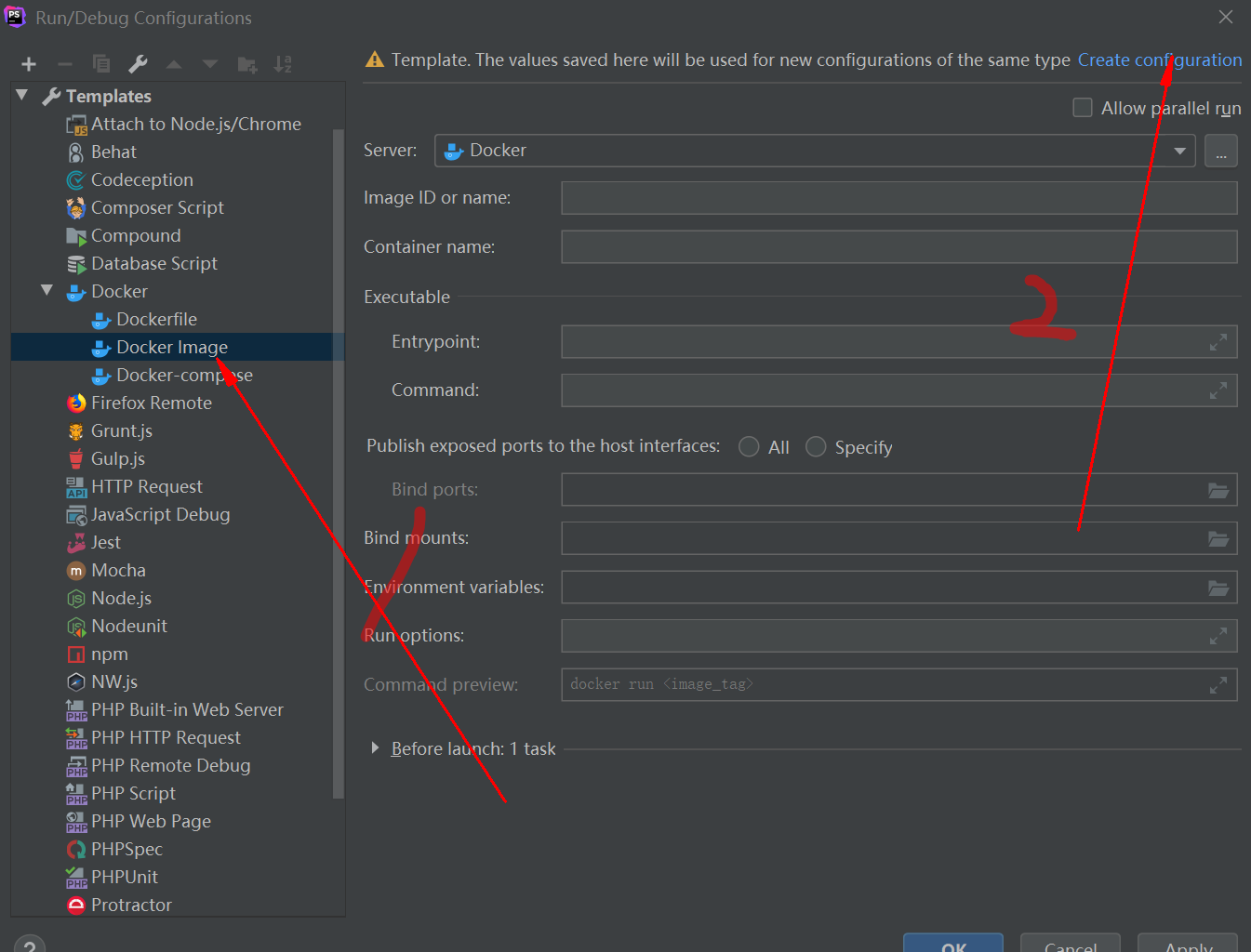1251x952 pixels.
Task: Click the Image ID or name field
Action: pos(899,198)
